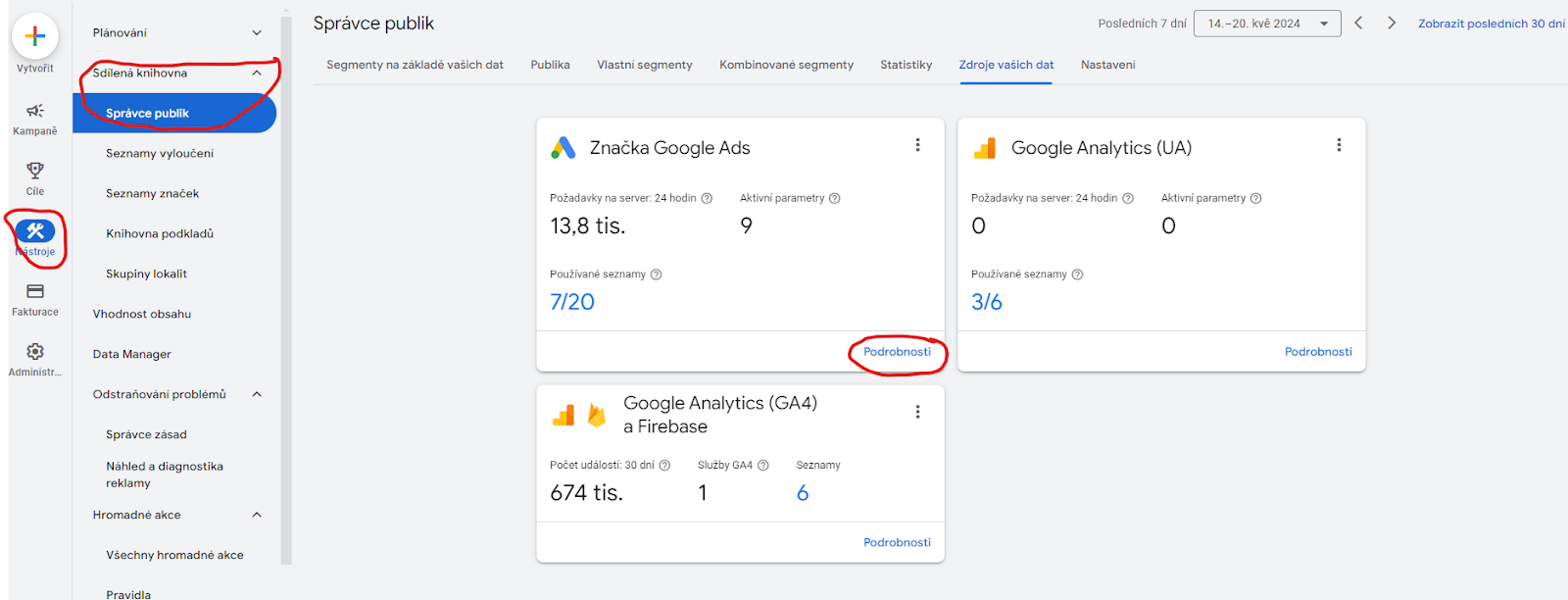Click Podrobnosti in Google Analytics (GA4) card
This screenshot has height=600, width=1568.
[x=897, y=542]
